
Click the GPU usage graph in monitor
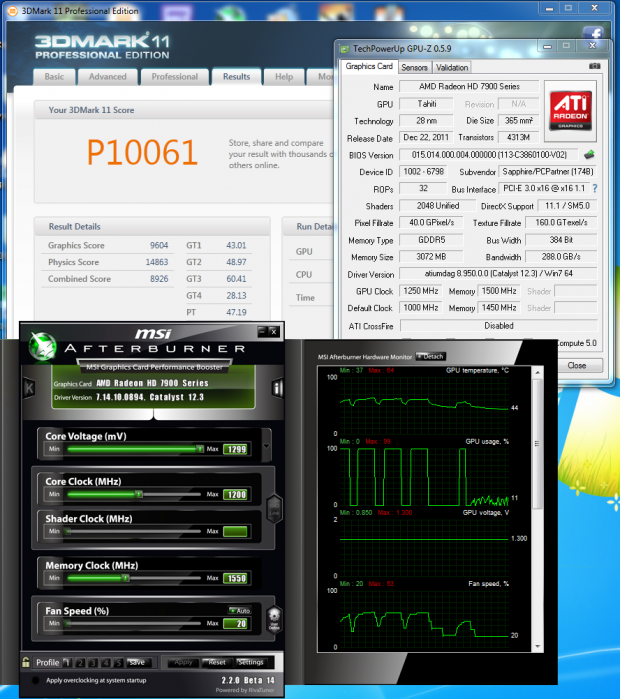[x=424, y=476]
